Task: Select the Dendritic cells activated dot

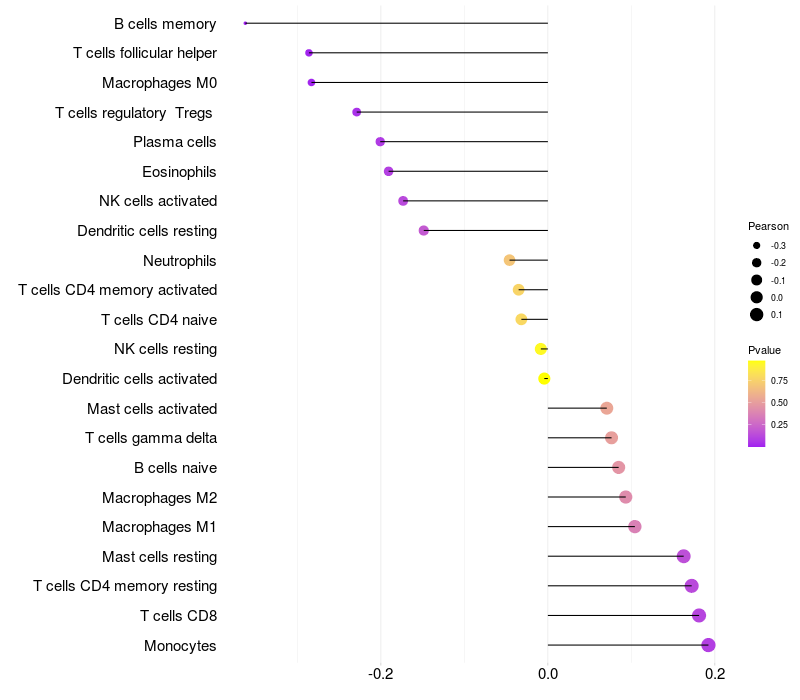Action: coord(544,379)
